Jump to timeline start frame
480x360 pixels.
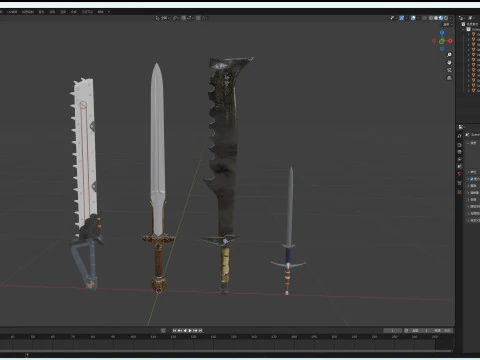click(x=175, y=330)
